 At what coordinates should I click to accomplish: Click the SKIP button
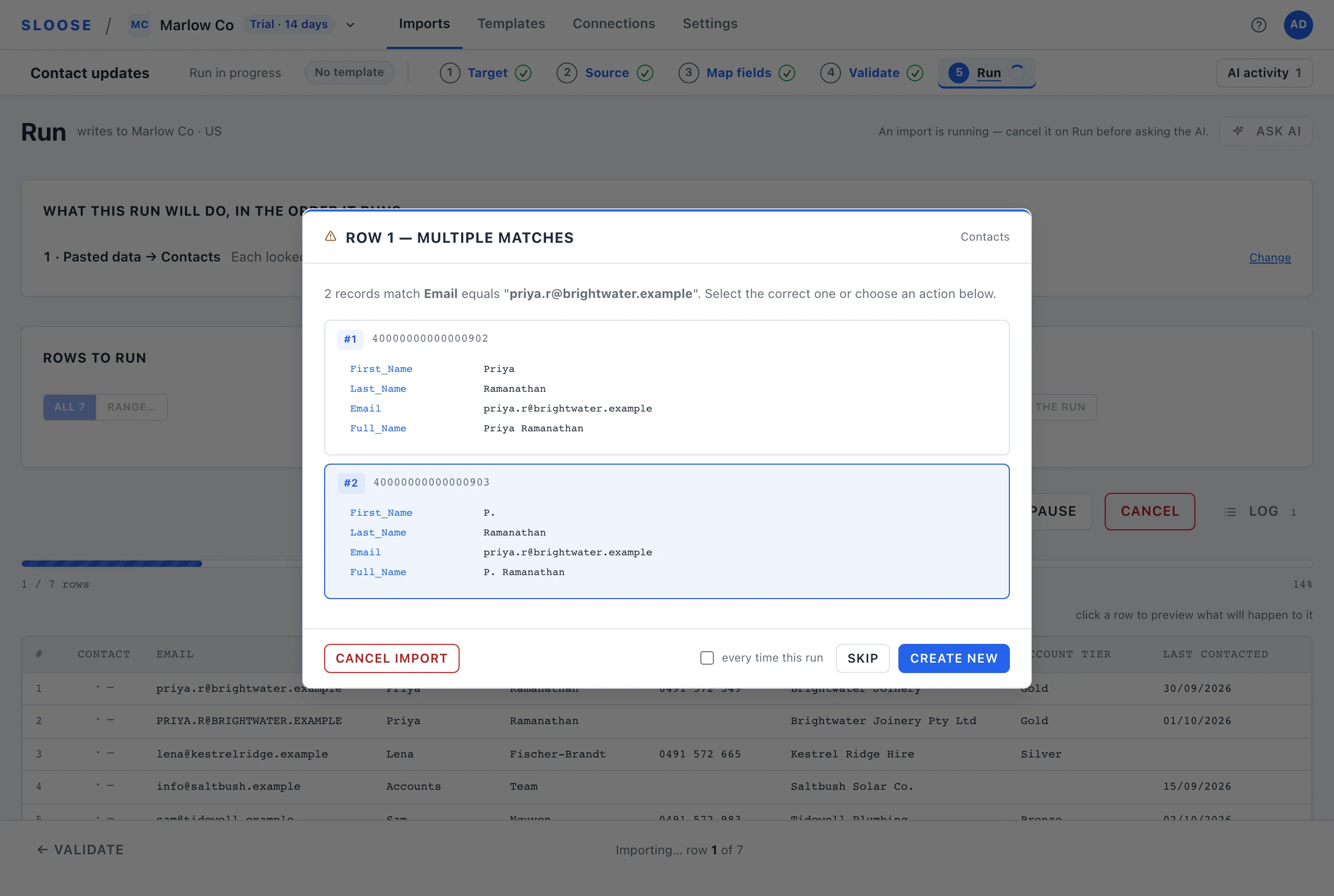tap(862, 658)
